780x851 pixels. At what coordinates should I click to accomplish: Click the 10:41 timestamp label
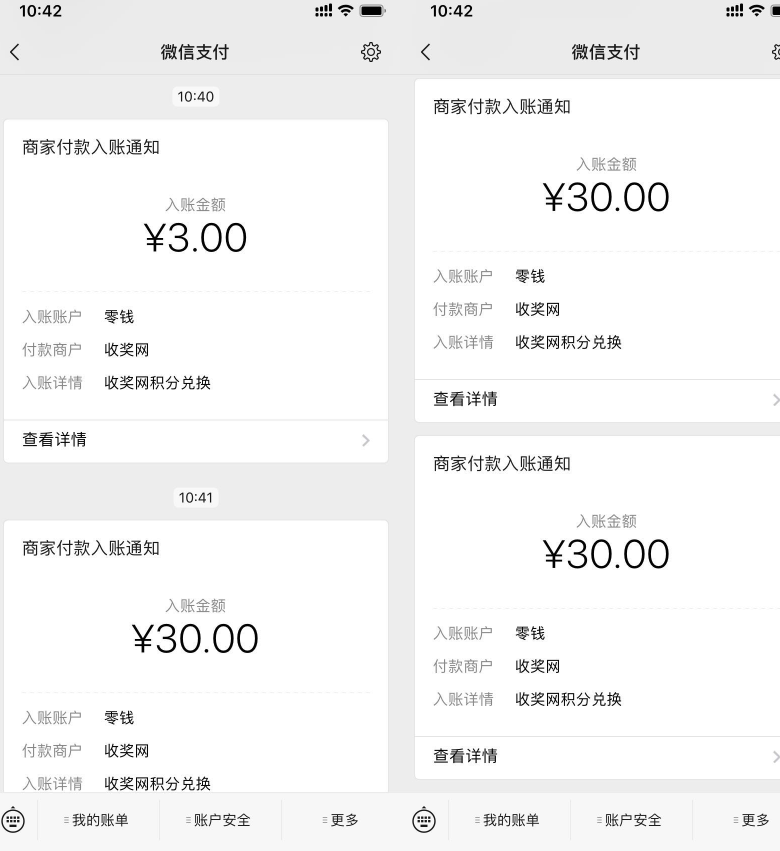[x=196, y=497]
